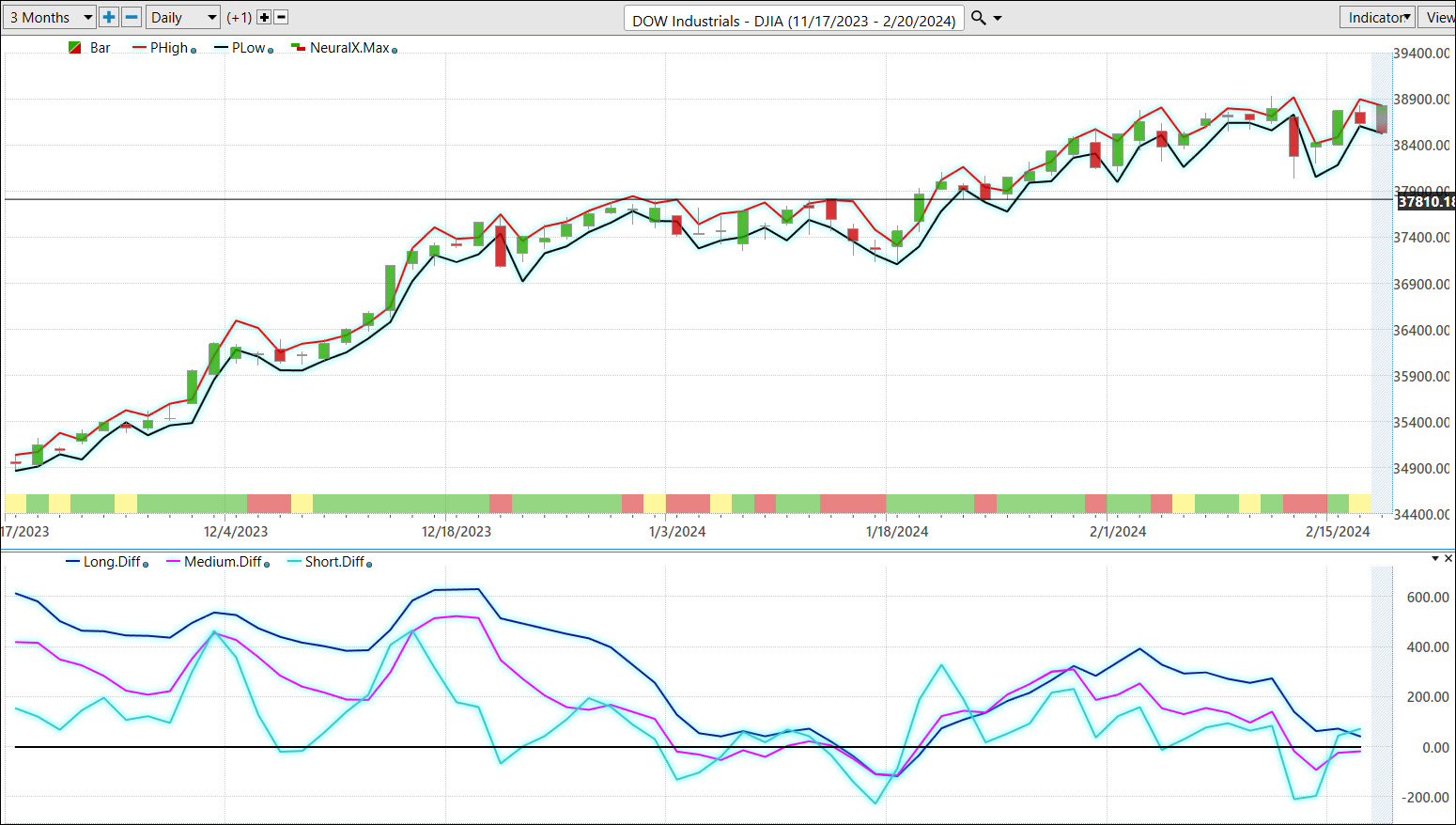The height and width of the screenshot is (825, 1456).
Task: Click the 36400.00 price axis label
Action: [x=1423, y=331]
